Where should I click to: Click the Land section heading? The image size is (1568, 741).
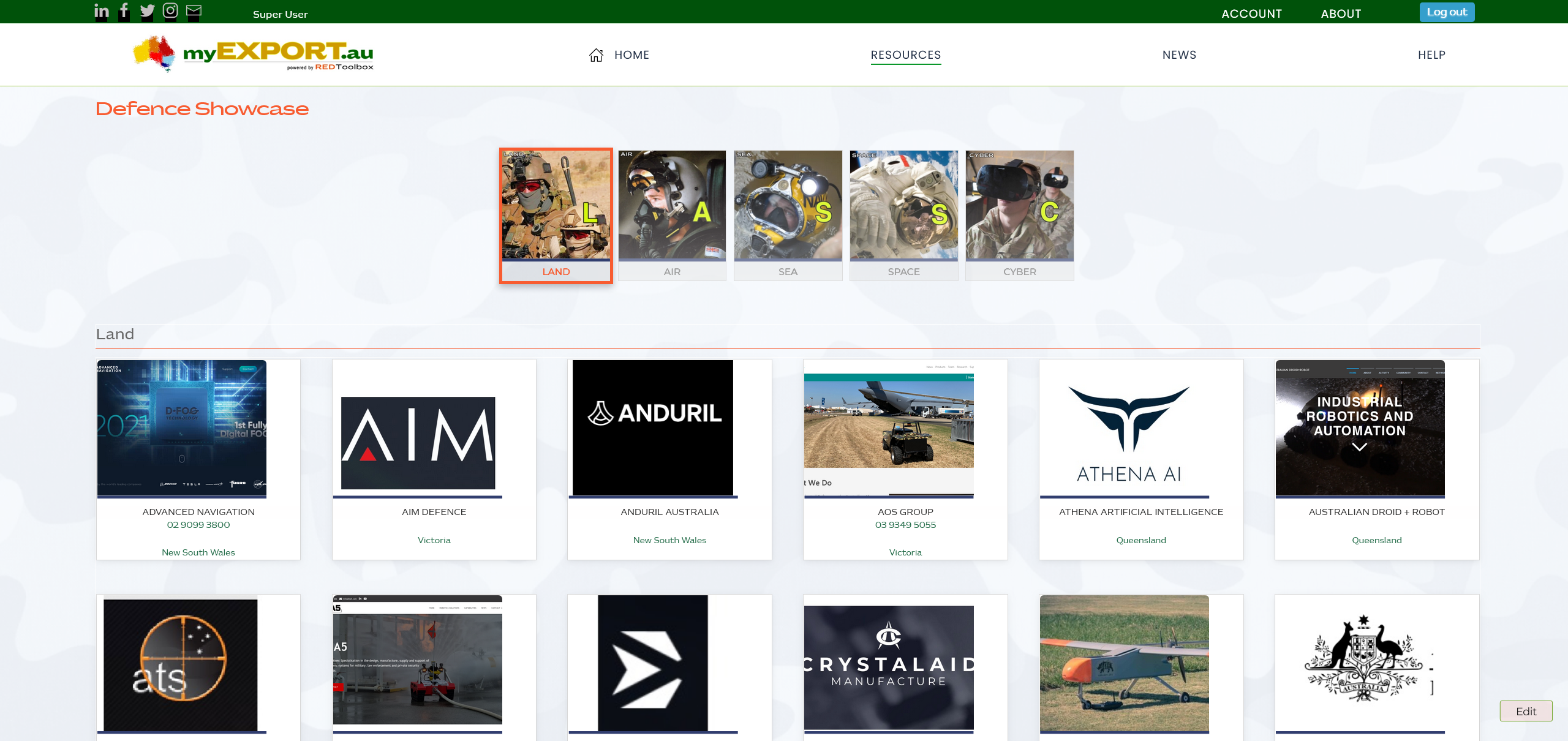tap(115, 334)
